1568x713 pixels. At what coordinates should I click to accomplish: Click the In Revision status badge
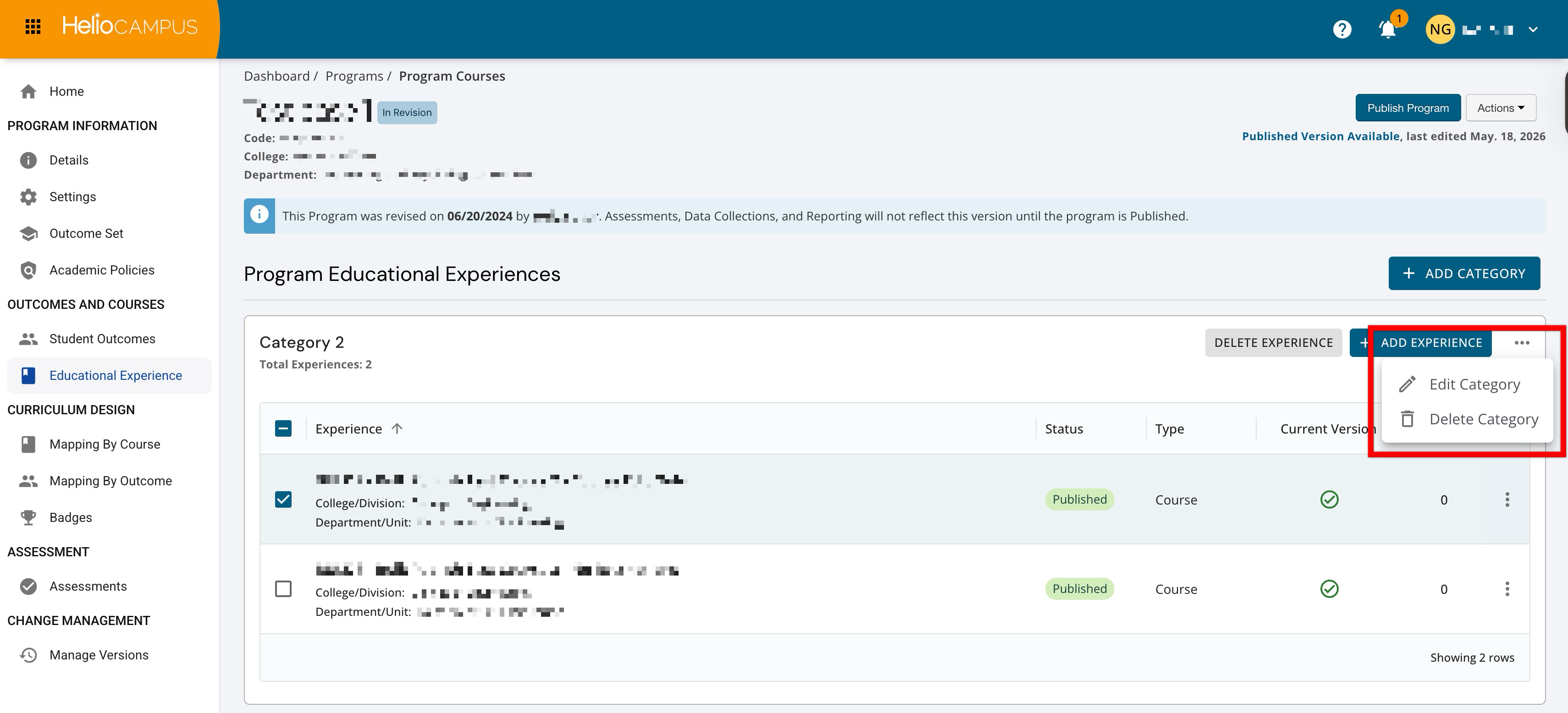(407, 113)
